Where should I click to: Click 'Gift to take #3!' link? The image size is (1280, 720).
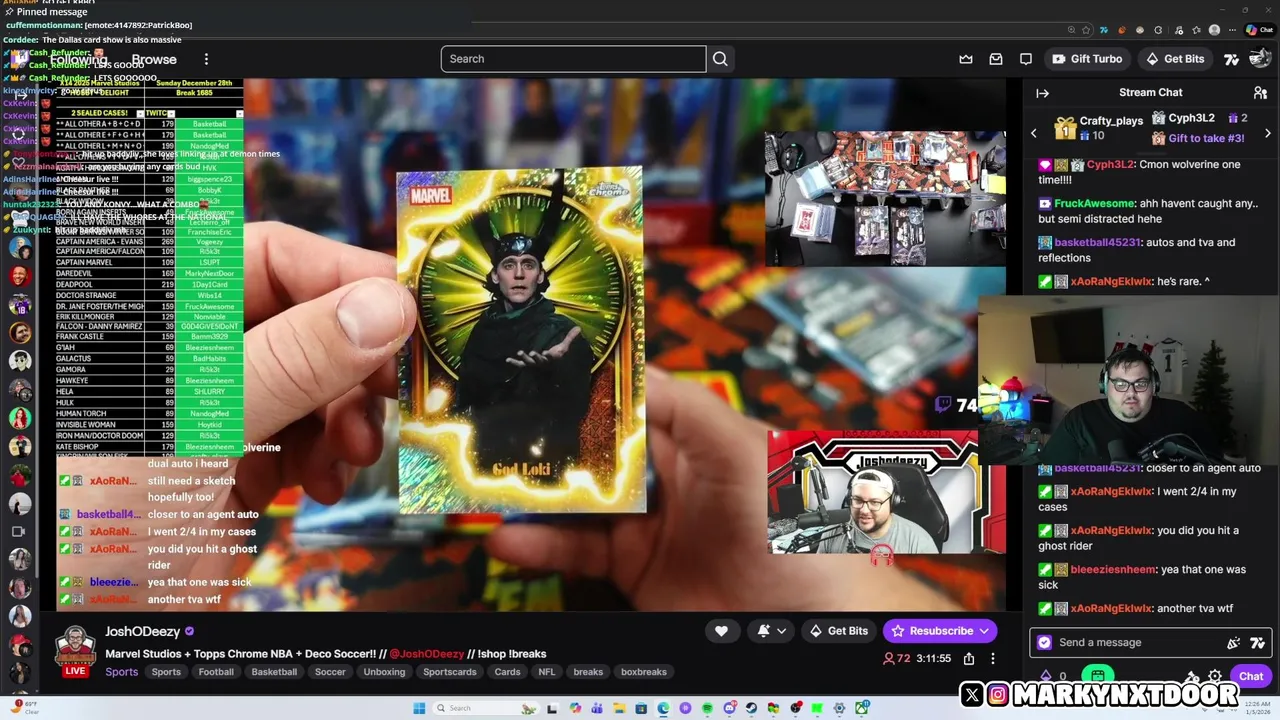1206,138
